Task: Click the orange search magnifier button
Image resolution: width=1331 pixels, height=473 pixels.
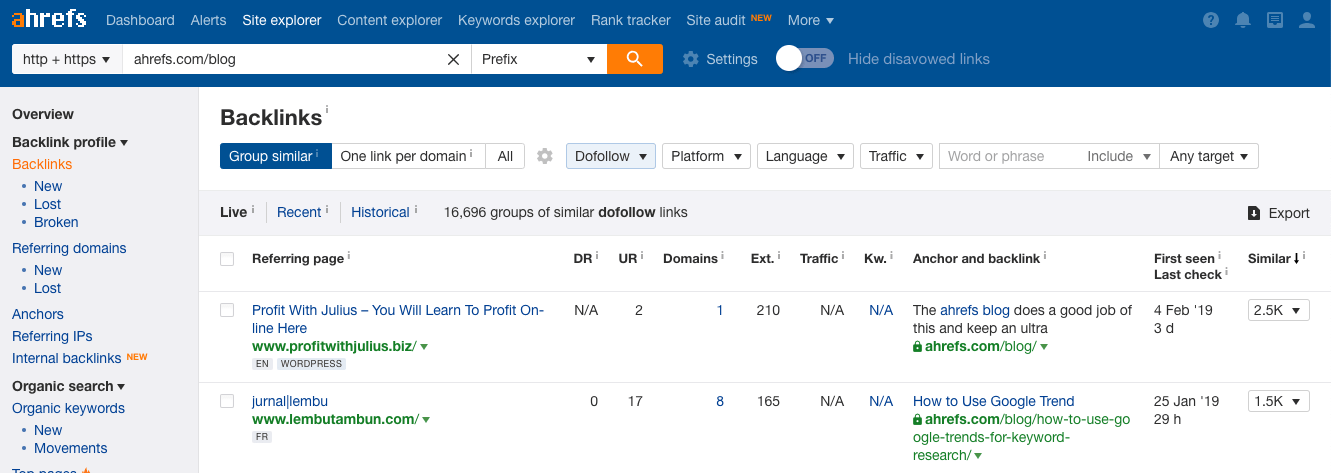Action: [634, 59]
